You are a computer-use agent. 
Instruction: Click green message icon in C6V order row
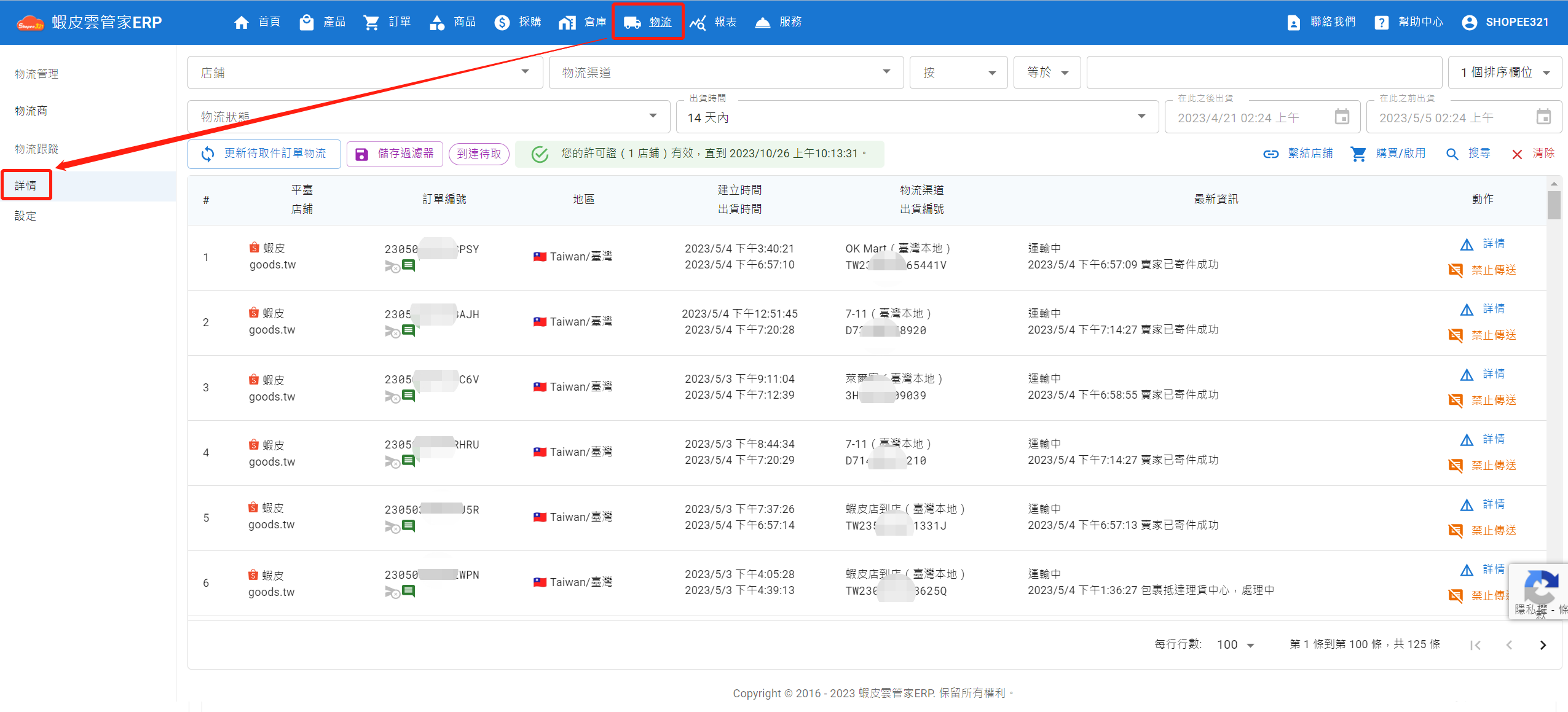[408, 396]
